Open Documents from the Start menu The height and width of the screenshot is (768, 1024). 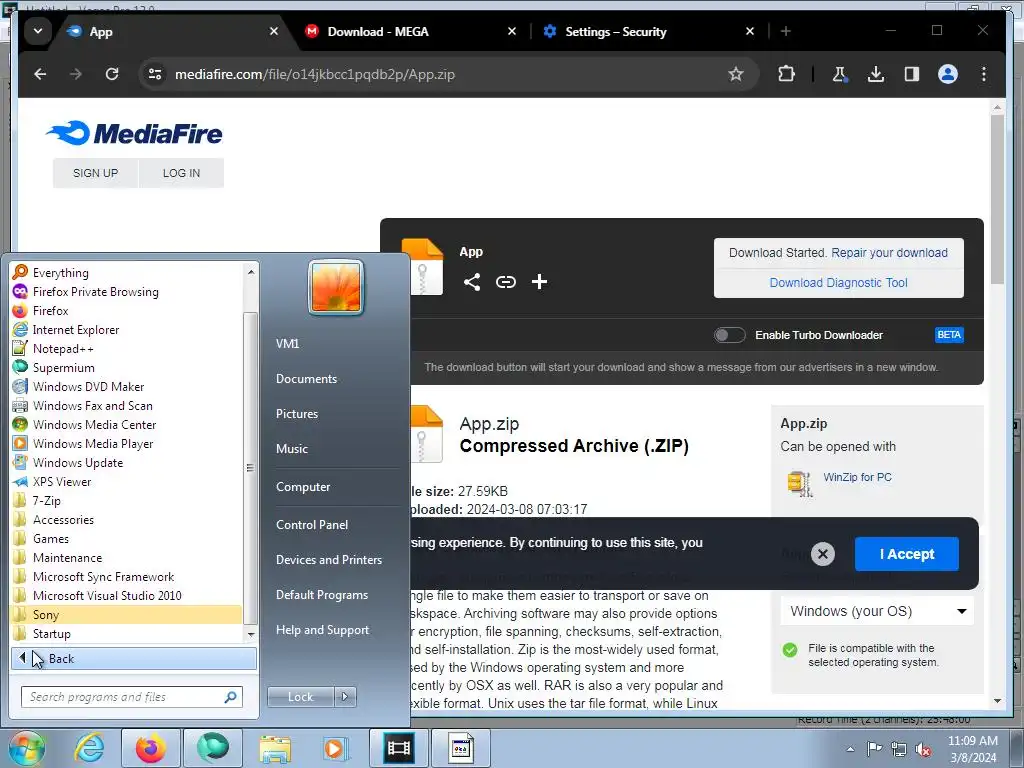[x=306, y=379]
